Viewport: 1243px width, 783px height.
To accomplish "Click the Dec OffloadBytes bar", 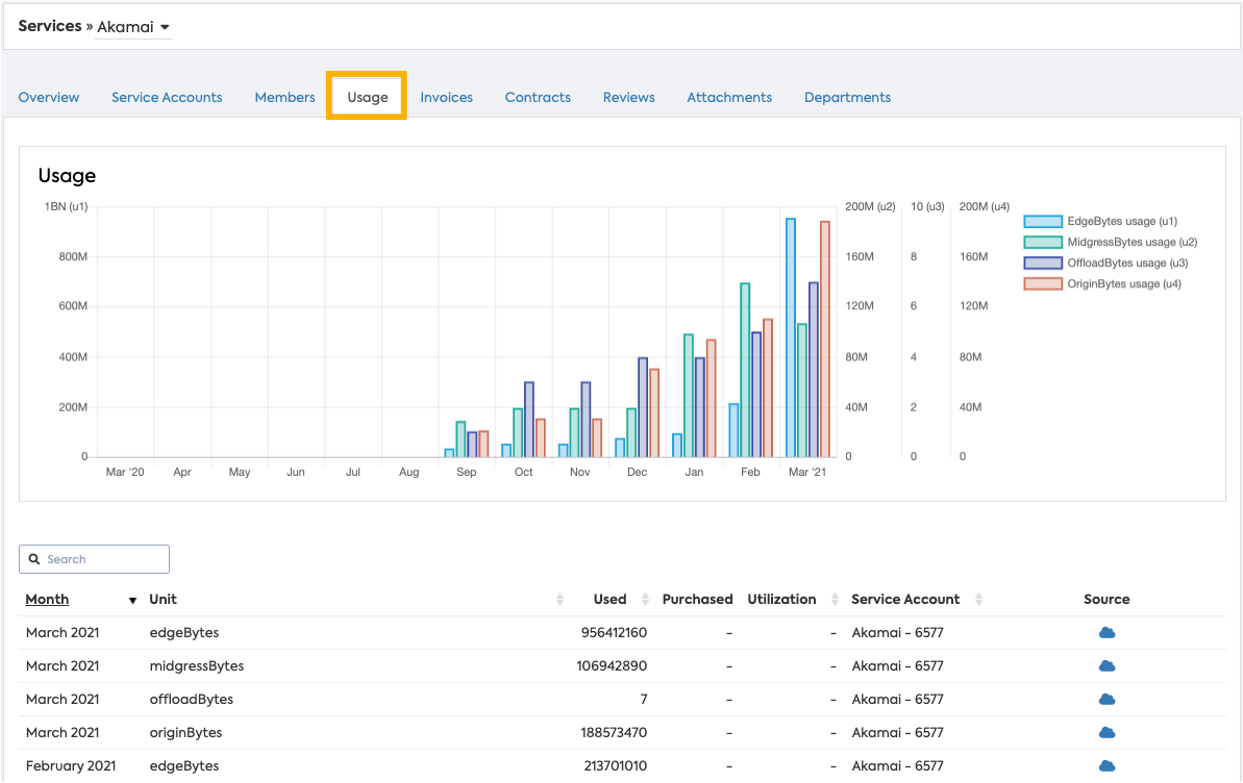I will (x=643, y=407).
